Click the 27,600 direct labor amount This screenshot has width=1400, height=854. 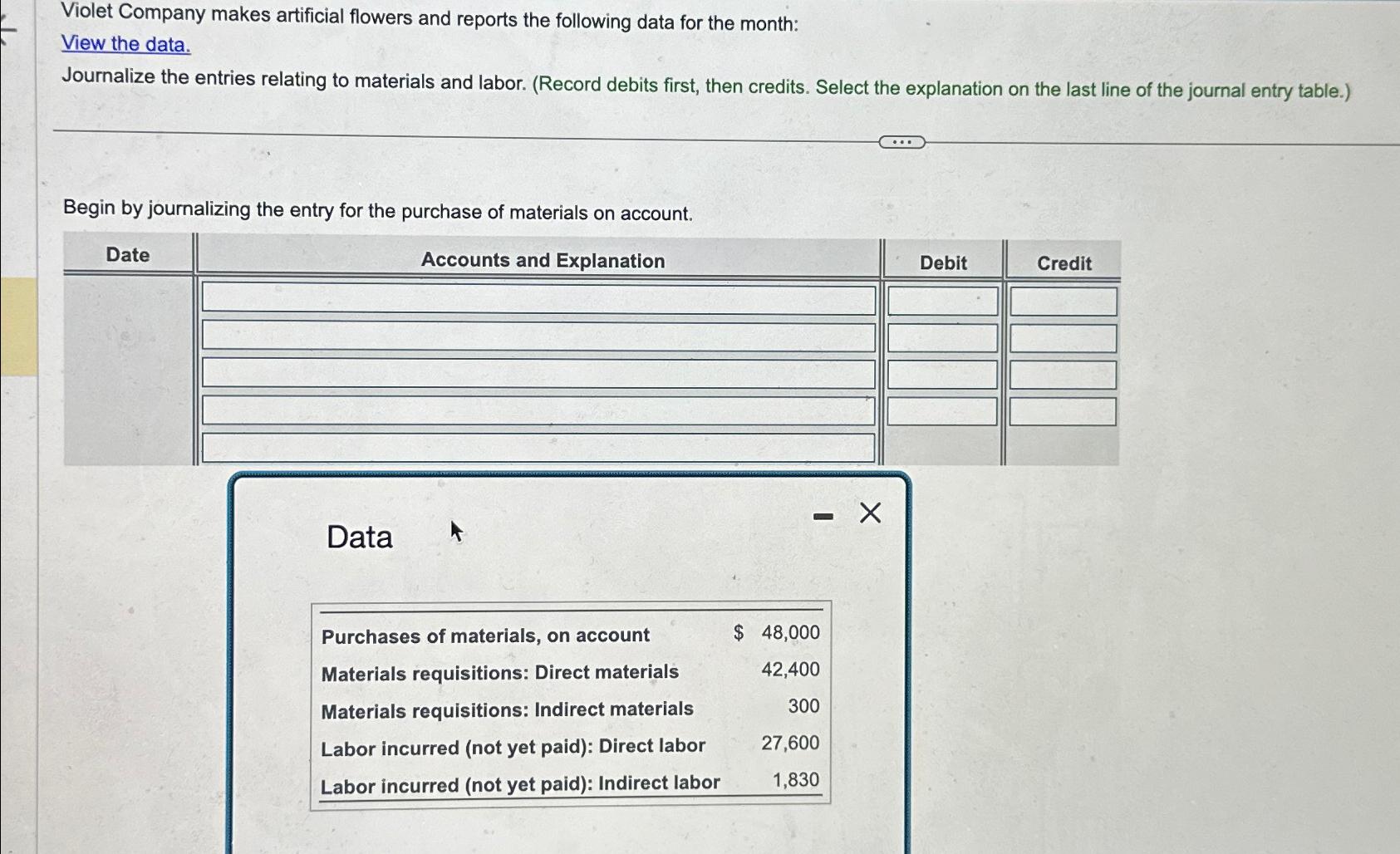[790, 743]
